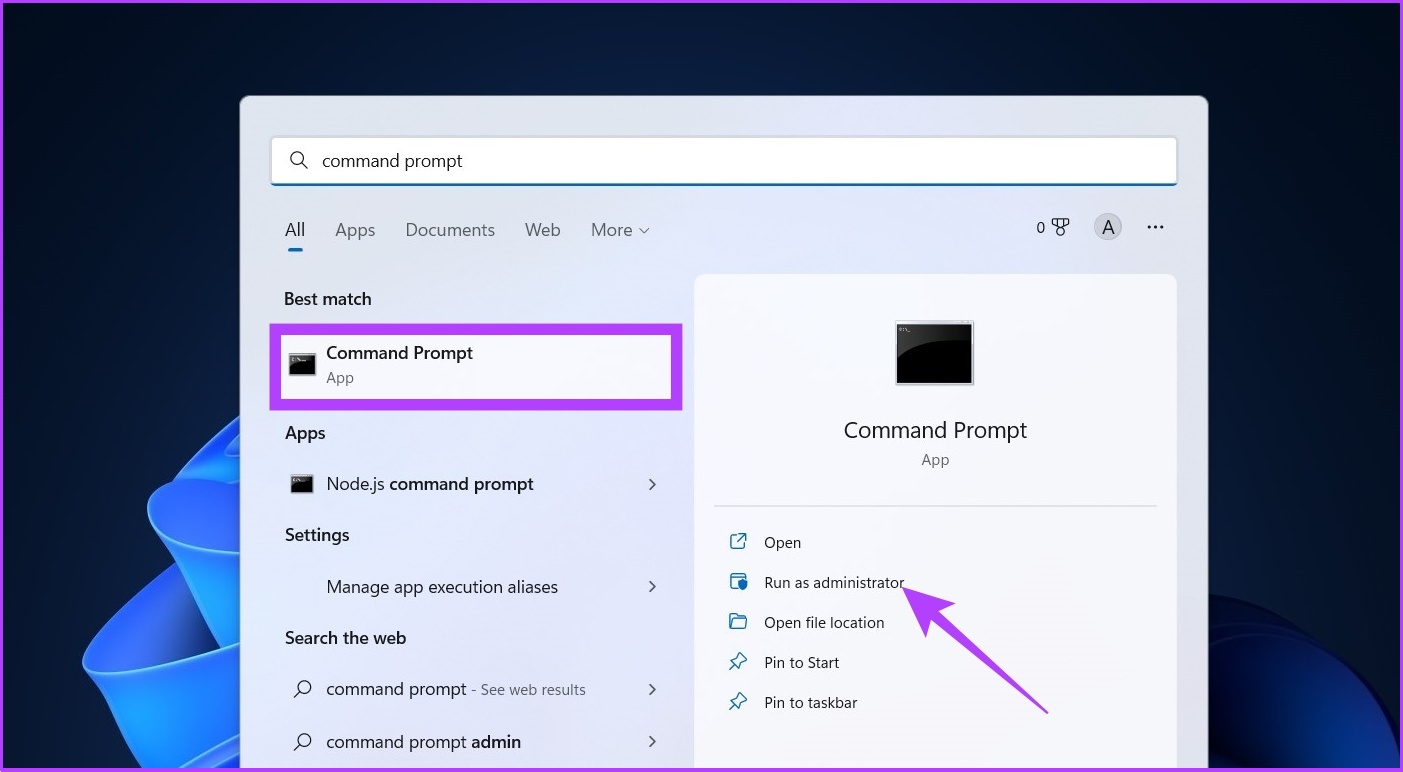
Task: Click the 'command prompt admin' suggestion text
Action: [x=423, y=742]
